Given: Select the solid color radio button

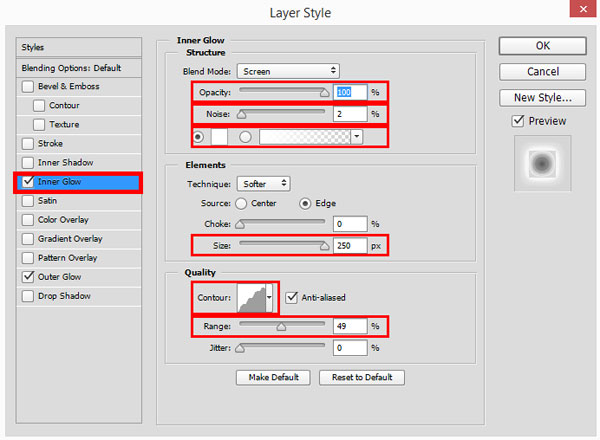Looking at the screenshot, I should 198,137.
